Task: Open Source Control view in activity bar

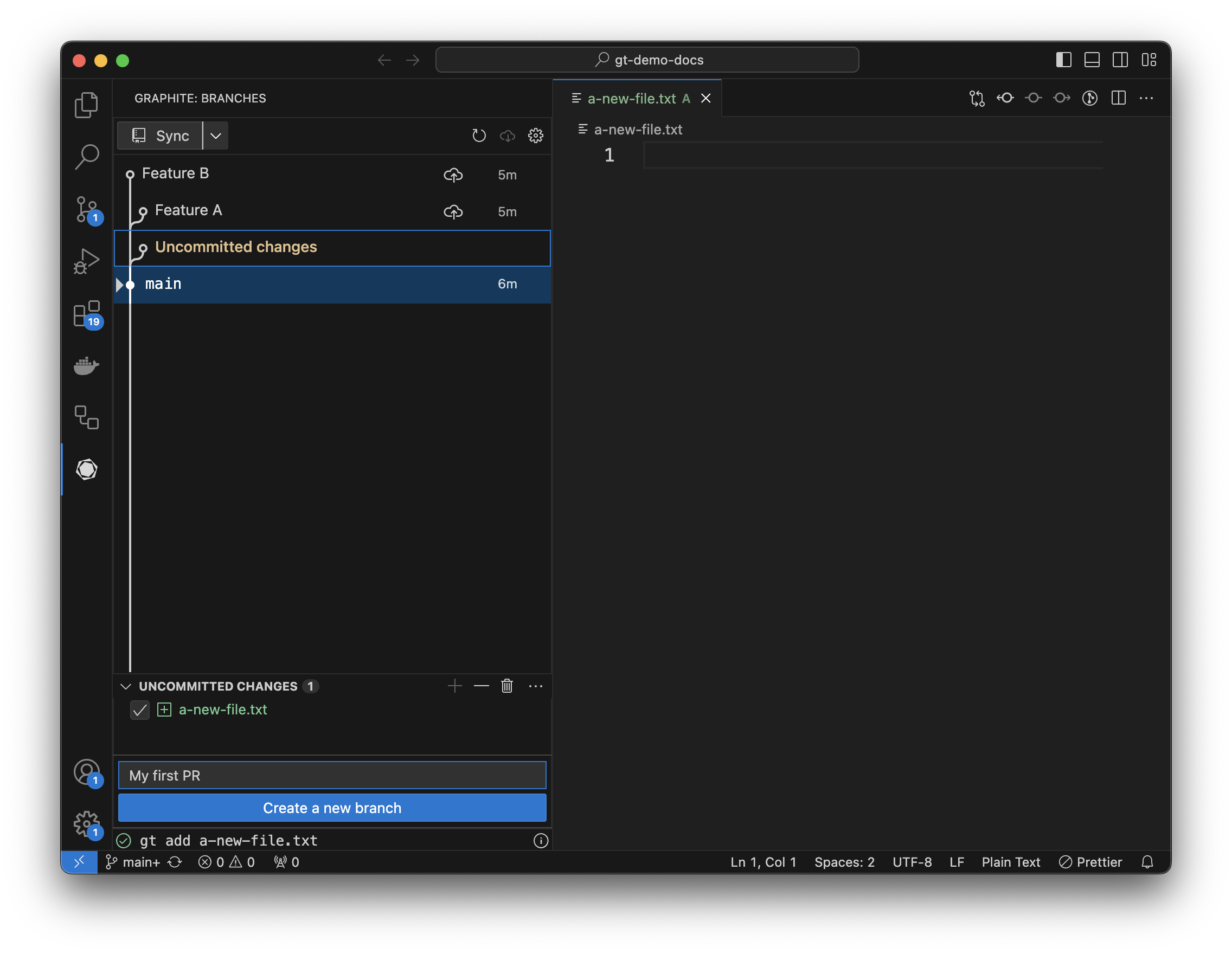Action: coord(86,210)
